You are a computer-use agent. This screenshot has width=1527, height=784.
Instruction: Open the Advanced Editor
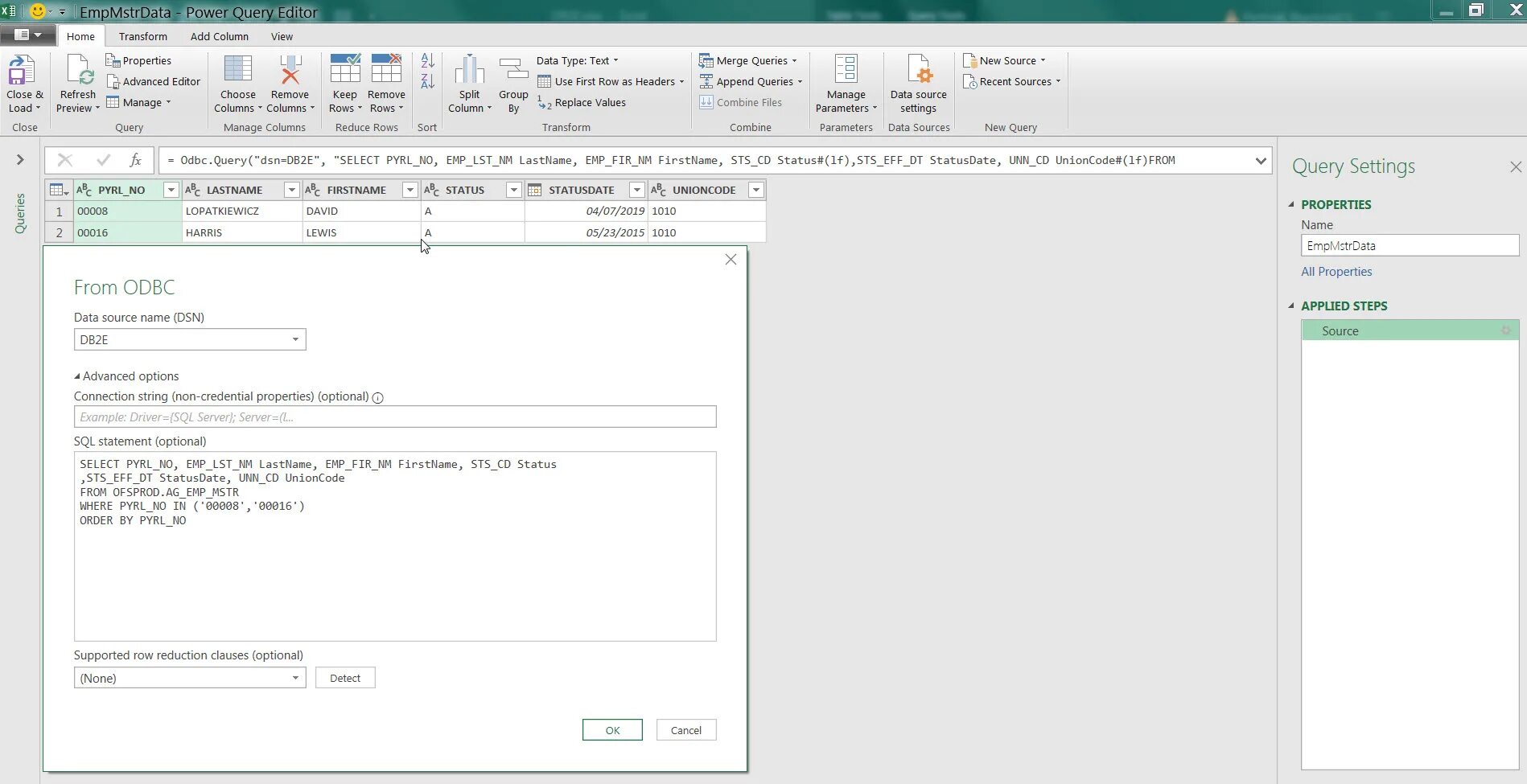point(153,81)
